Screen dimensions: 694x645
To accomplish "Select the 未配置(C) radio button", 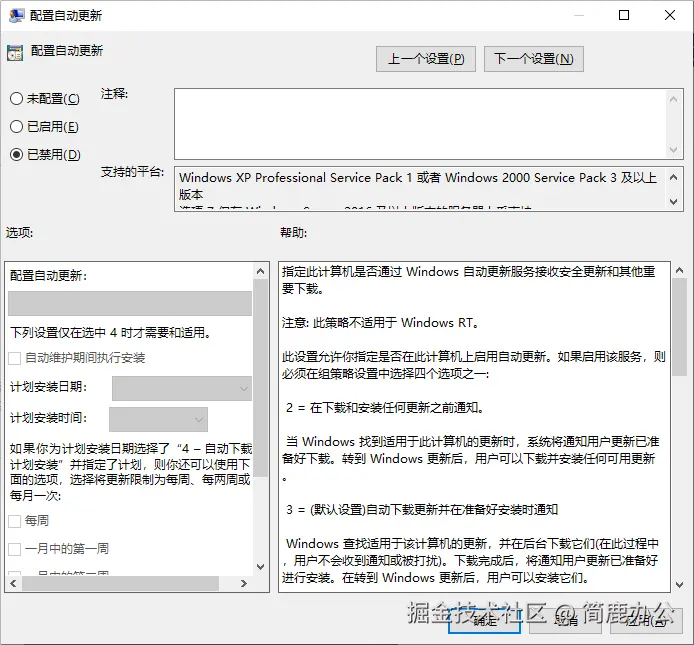I will (16, 98).
